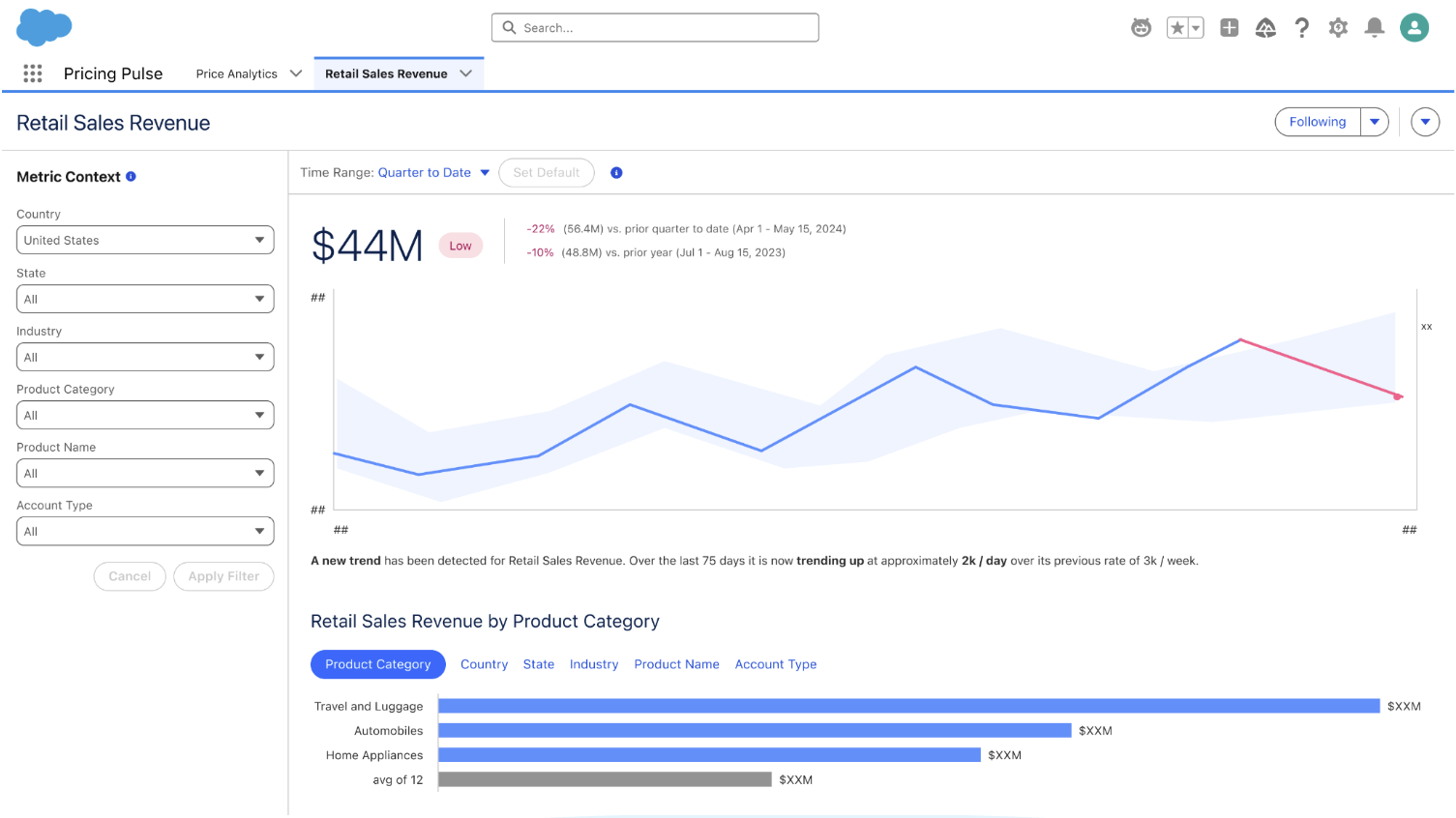
Task: Expand the Country dropdown showing United States
Action: tap(145, 240)
